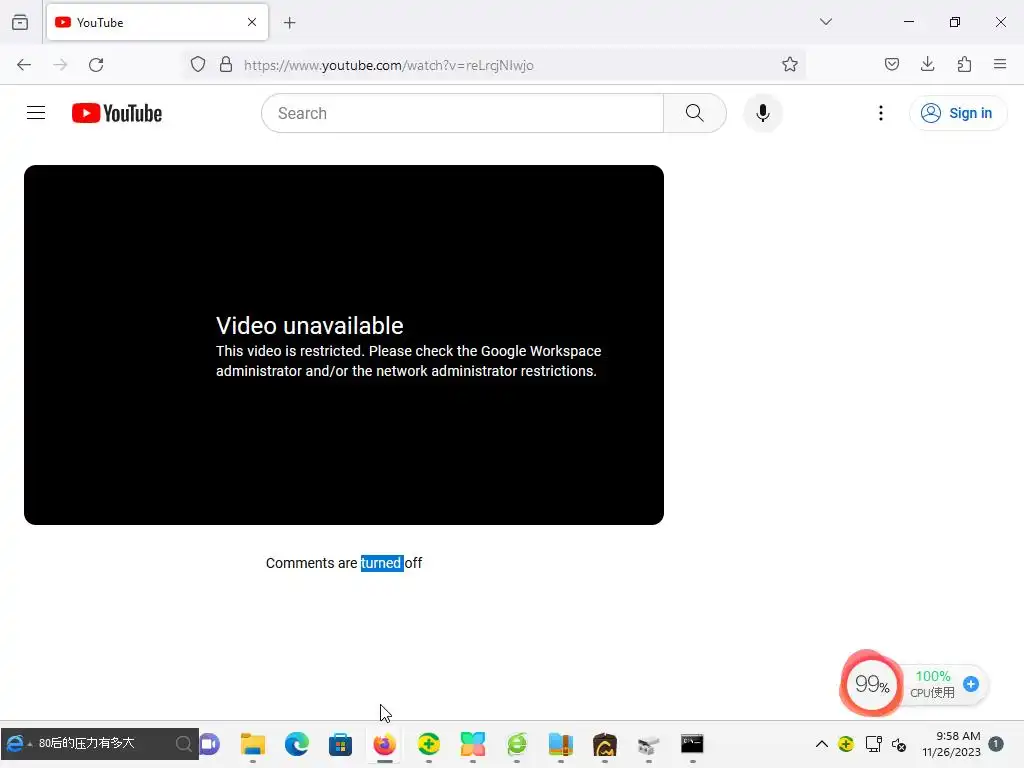Reload the current page

96,65
